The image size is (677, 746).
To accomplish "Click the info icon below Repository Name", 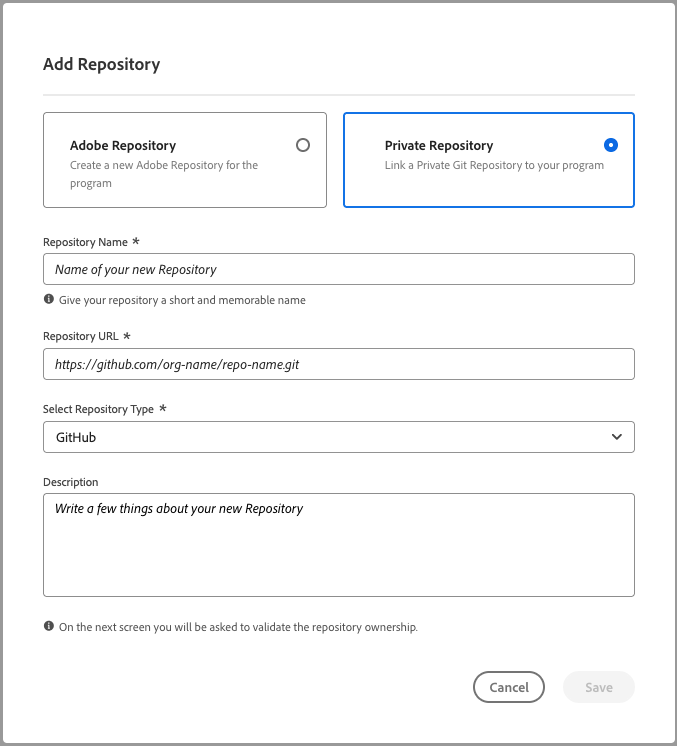I will click(x=49, y=299).
